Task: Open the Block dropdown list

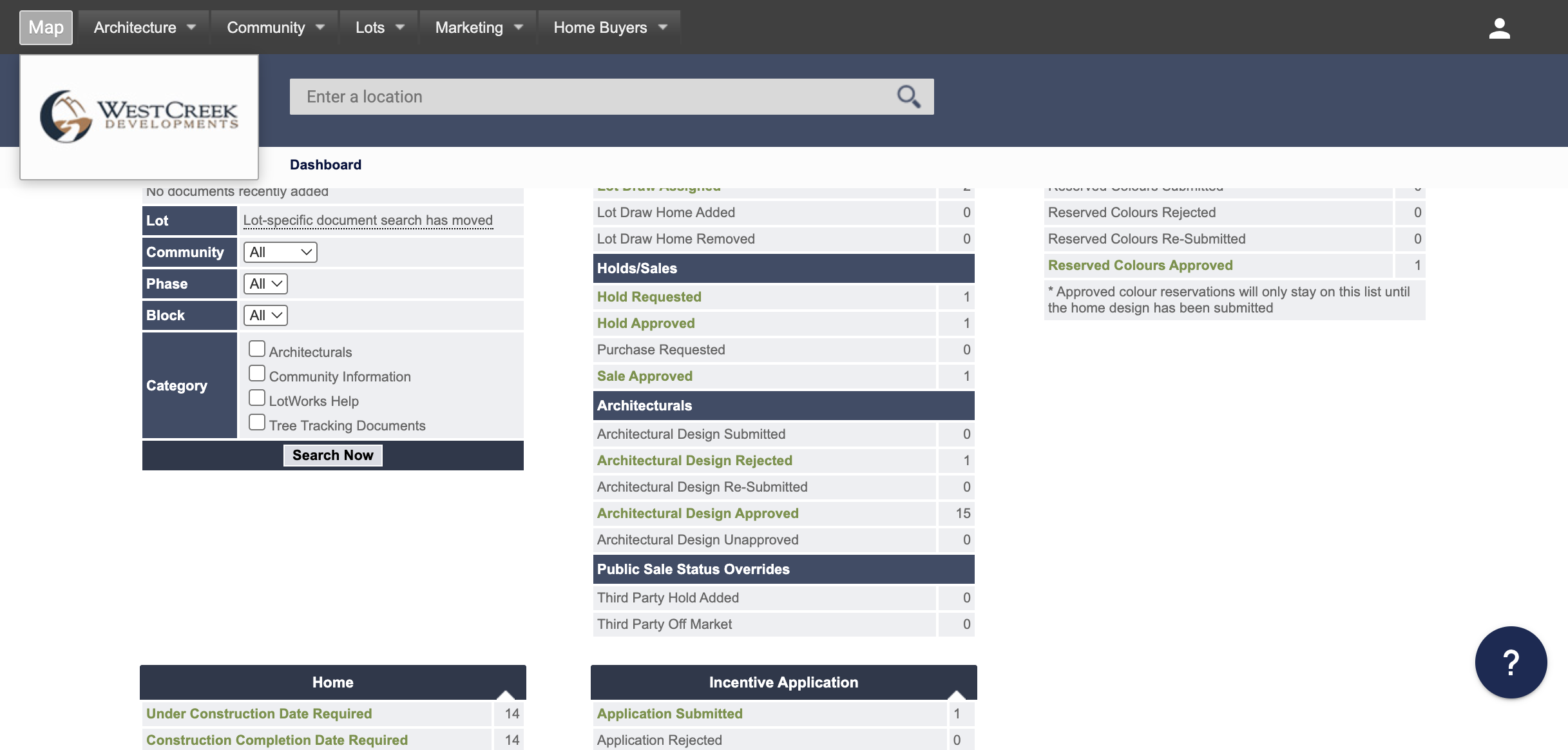Action: tap(265, 316)
